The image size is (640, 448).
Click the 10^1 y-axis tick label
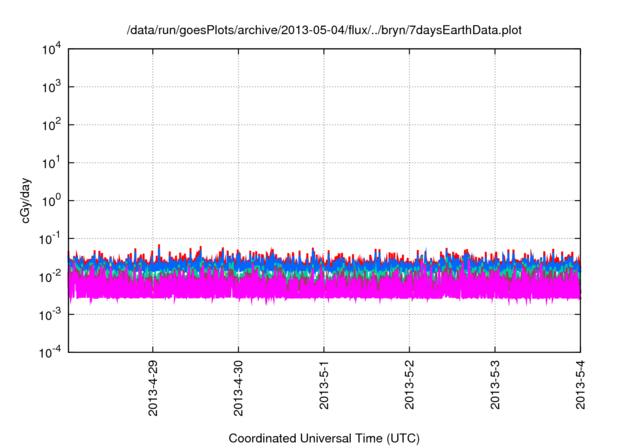[x=52, y=163]
